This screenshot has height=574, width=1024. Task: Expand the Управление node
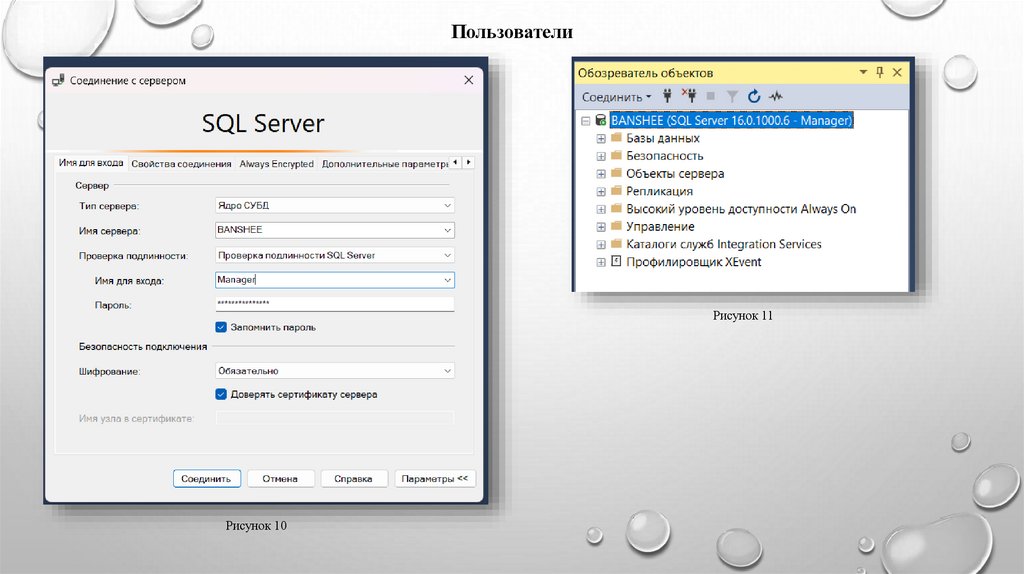(x=601, y=227)
